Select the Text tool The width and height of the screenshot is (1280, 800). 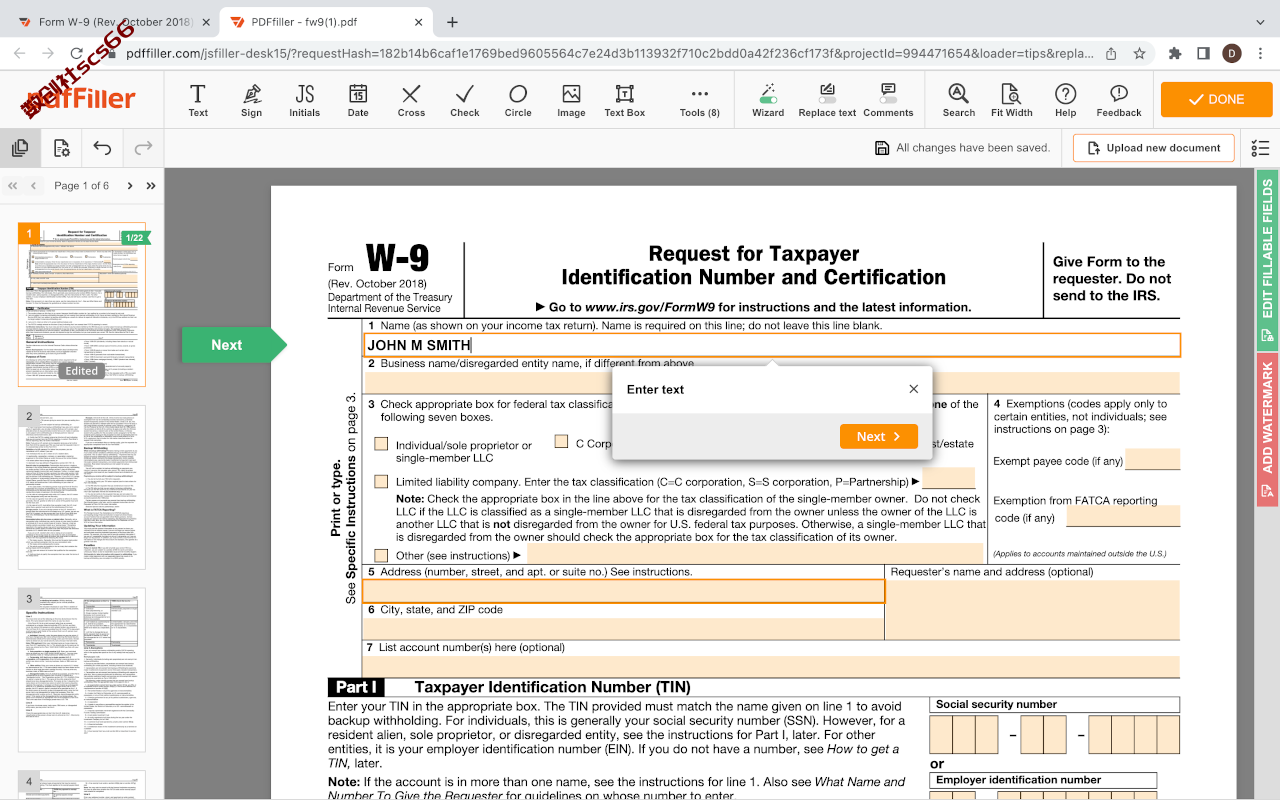coord(198,100)
